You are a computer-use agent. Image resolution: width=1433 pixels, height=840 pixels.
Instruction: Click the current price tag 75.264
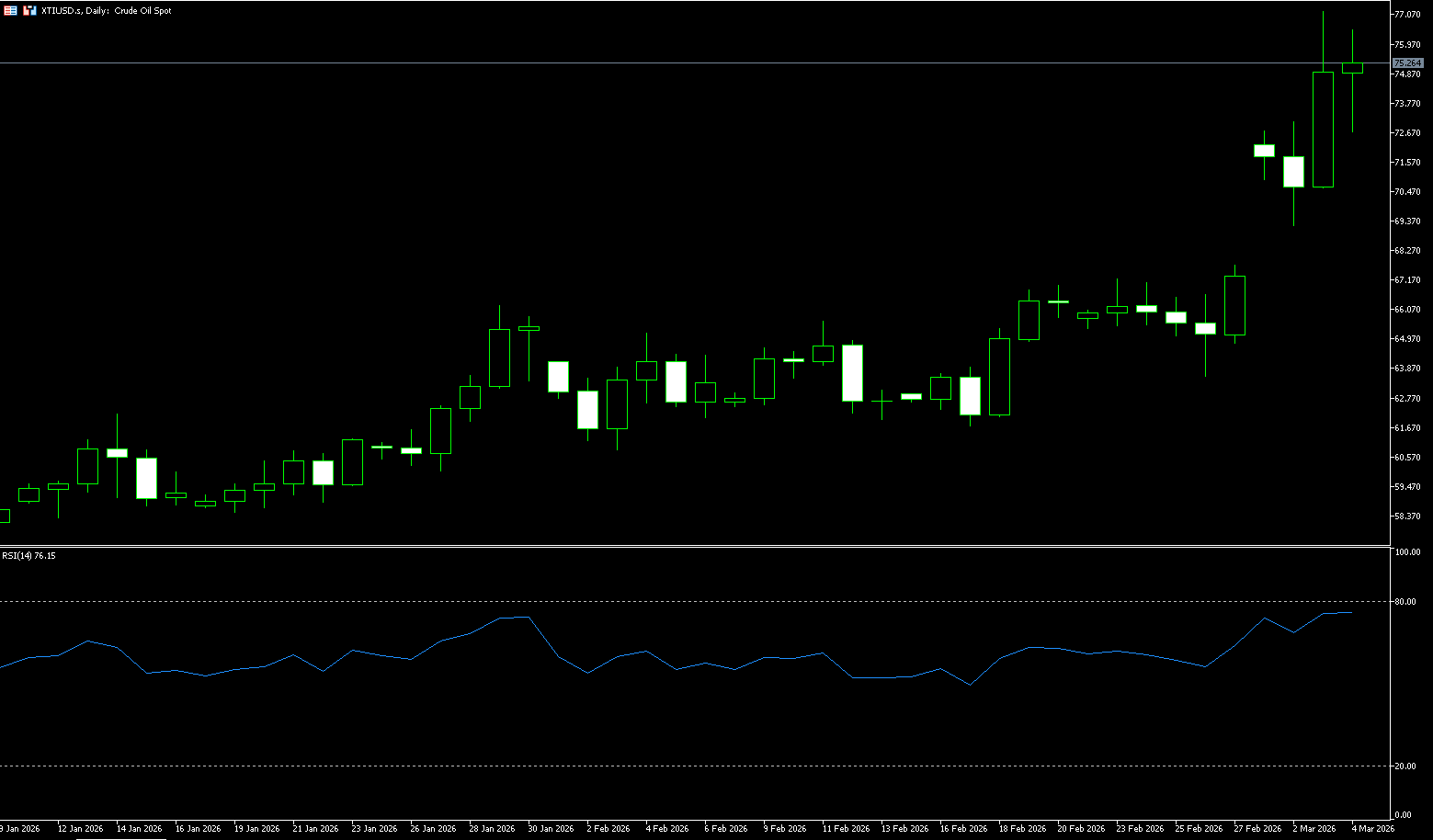(1407, 63)
